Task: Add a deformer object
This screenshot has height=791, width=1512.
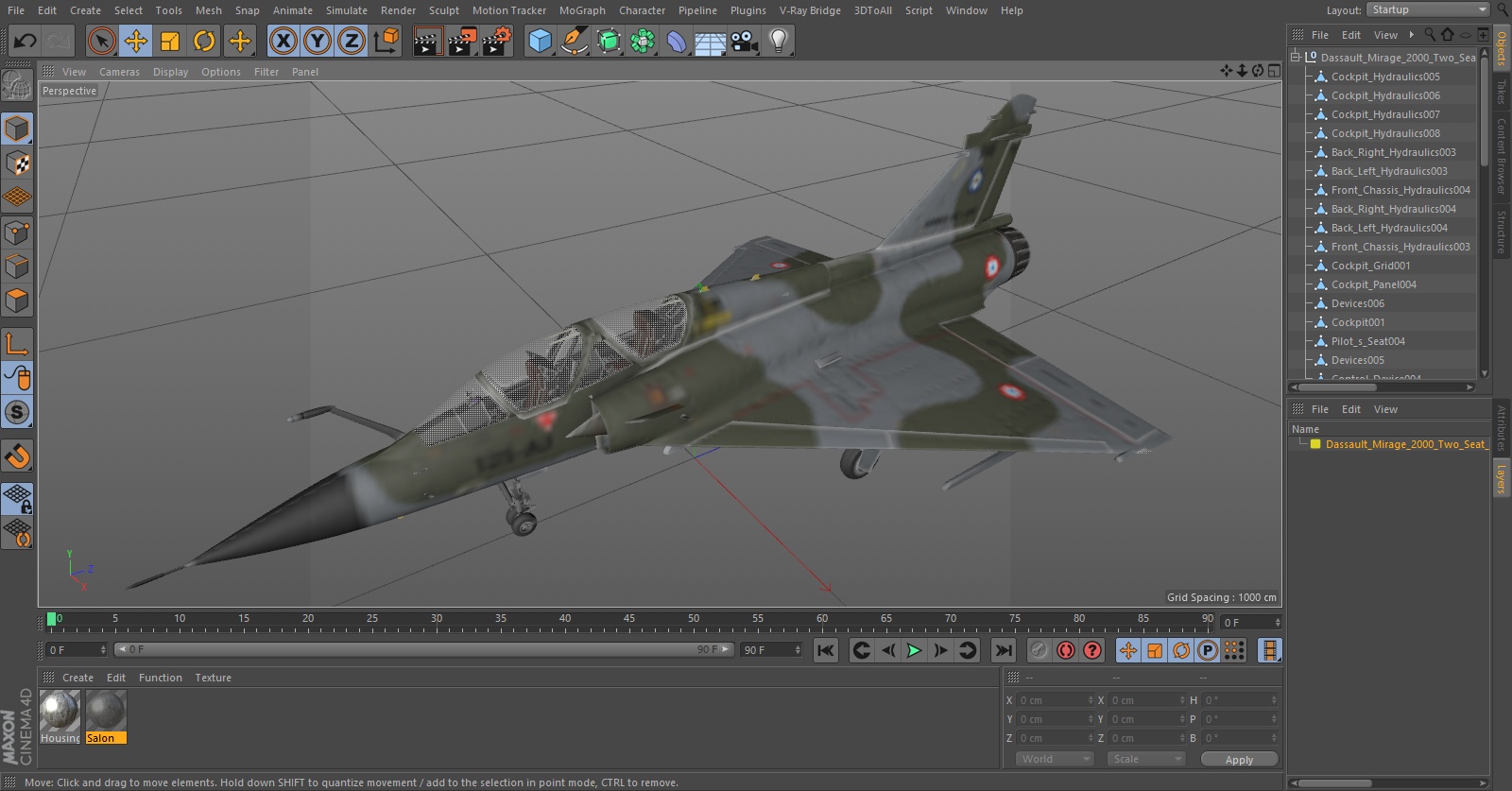Action: 677,41
